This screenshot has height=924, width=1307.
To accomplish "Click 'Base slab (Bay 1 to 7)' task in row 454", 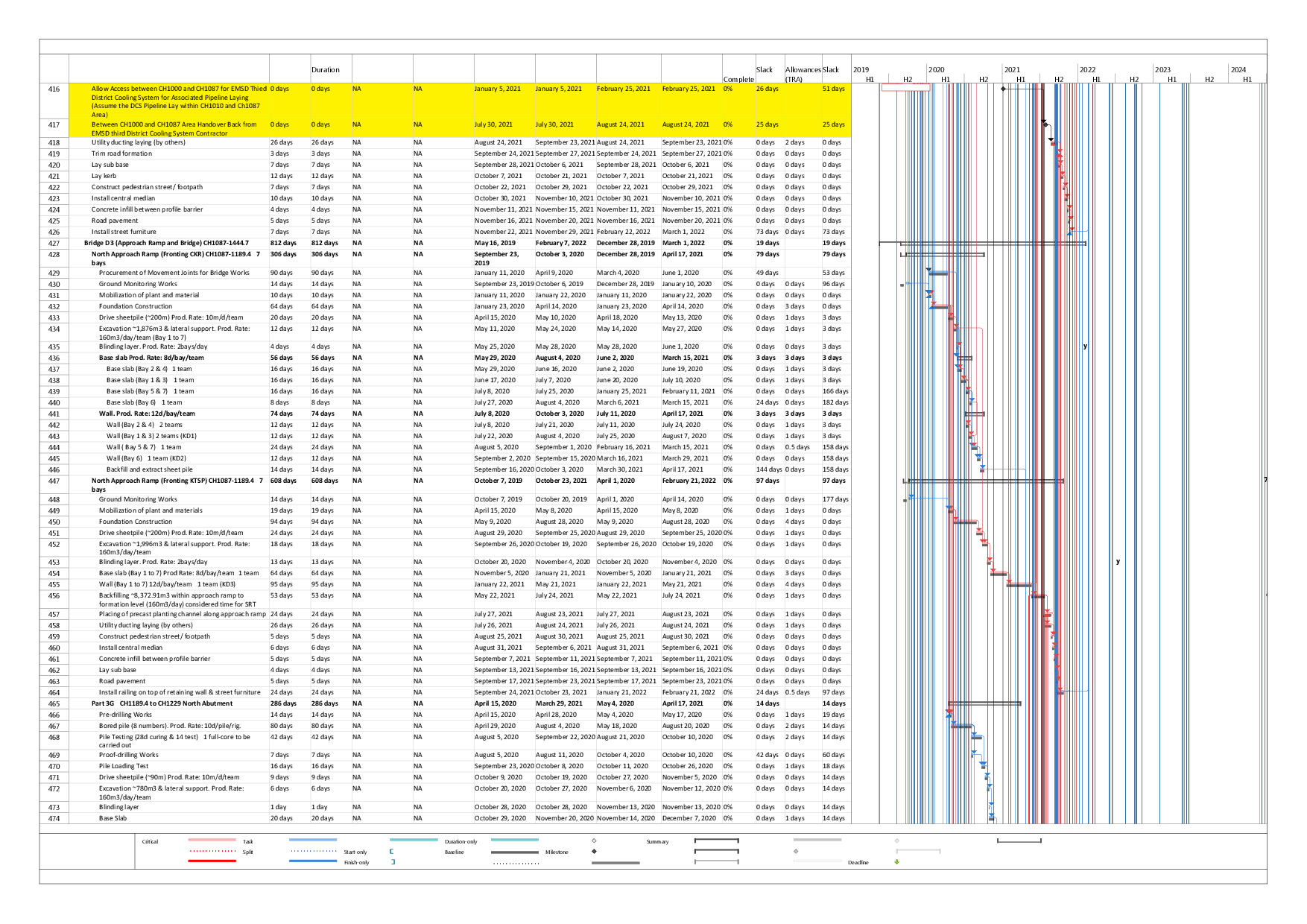I will pyautogui.click(x=179, y=573).
